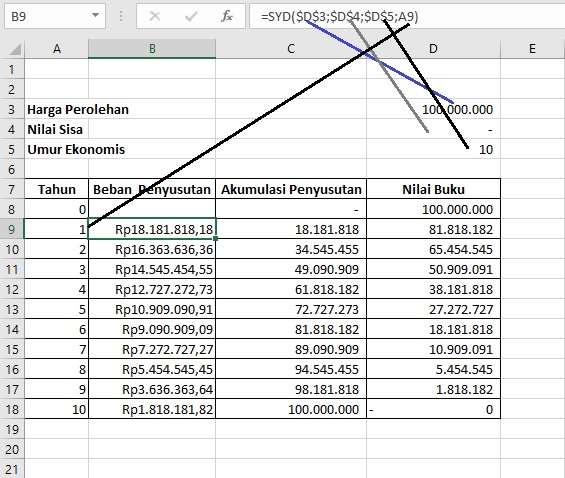565x478 pixels.
Task: Select Tahun cell with value 10
Action: pos(57,409)
